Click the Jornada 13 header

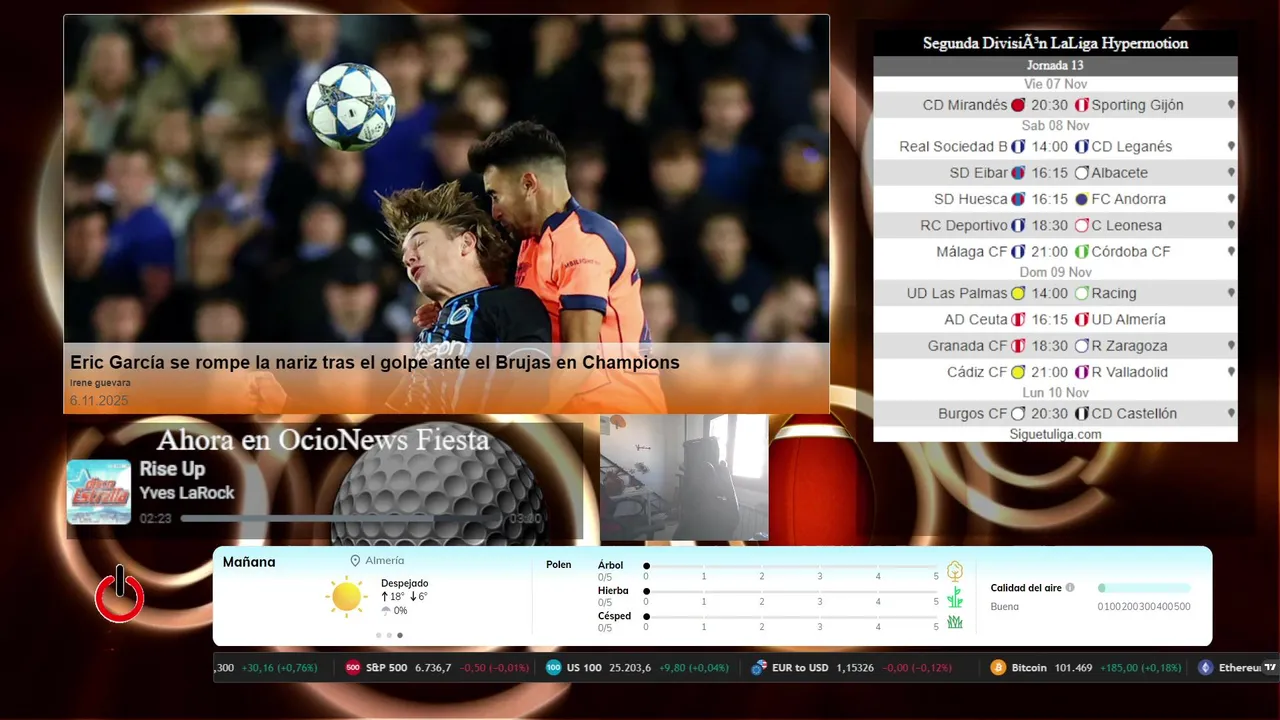click(x=1055, y=65)
